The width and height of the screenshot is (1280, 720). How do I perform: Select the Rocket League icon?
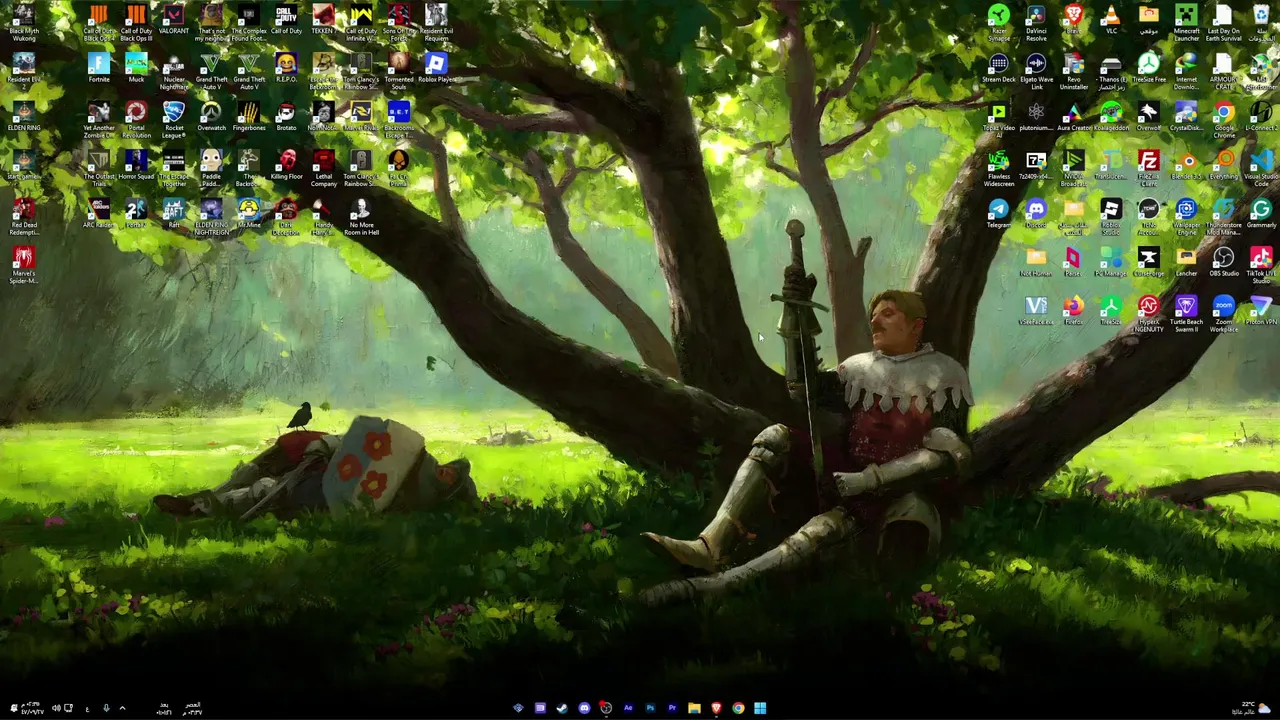tap(174, 119)
